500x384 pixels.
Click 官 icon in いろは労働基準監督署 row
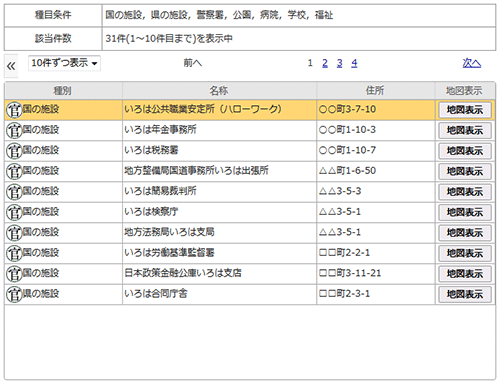pos(14,254)
